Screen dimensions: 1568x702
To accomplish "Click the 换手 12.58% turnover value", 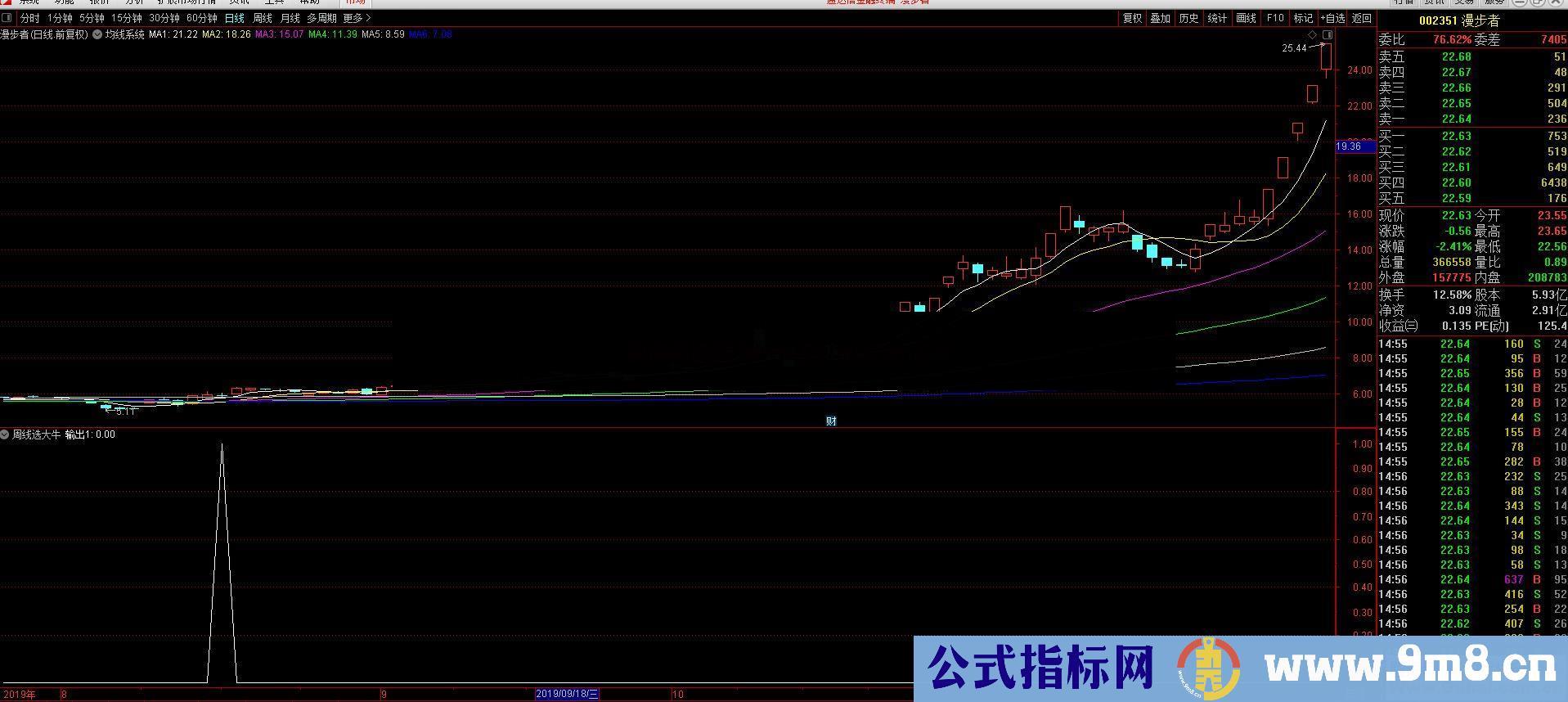I will [x=1453, y=295].
